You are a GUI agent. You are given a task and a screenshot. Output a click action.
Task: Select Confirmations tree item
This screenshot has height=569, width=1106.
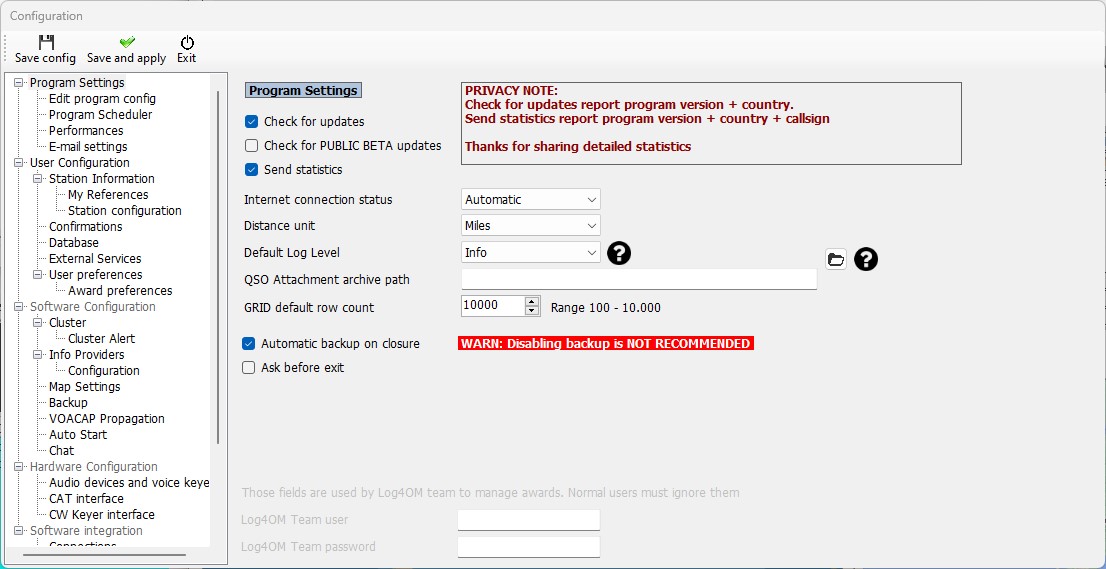click(85, 226)
